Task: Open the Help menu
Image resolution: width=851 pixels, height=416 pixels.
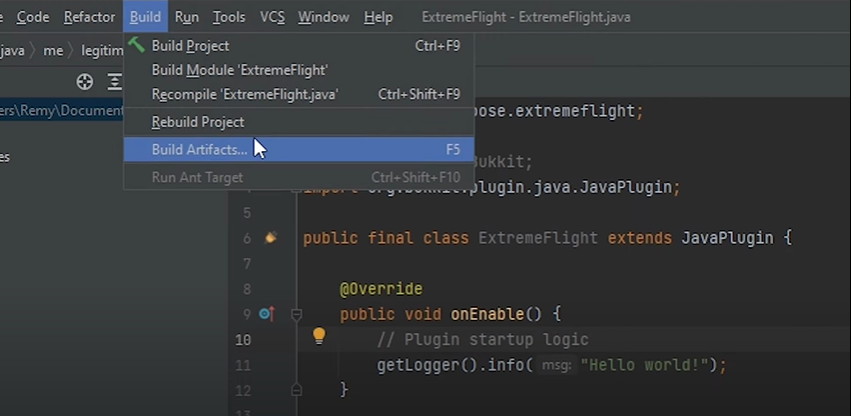Action: 378,17
